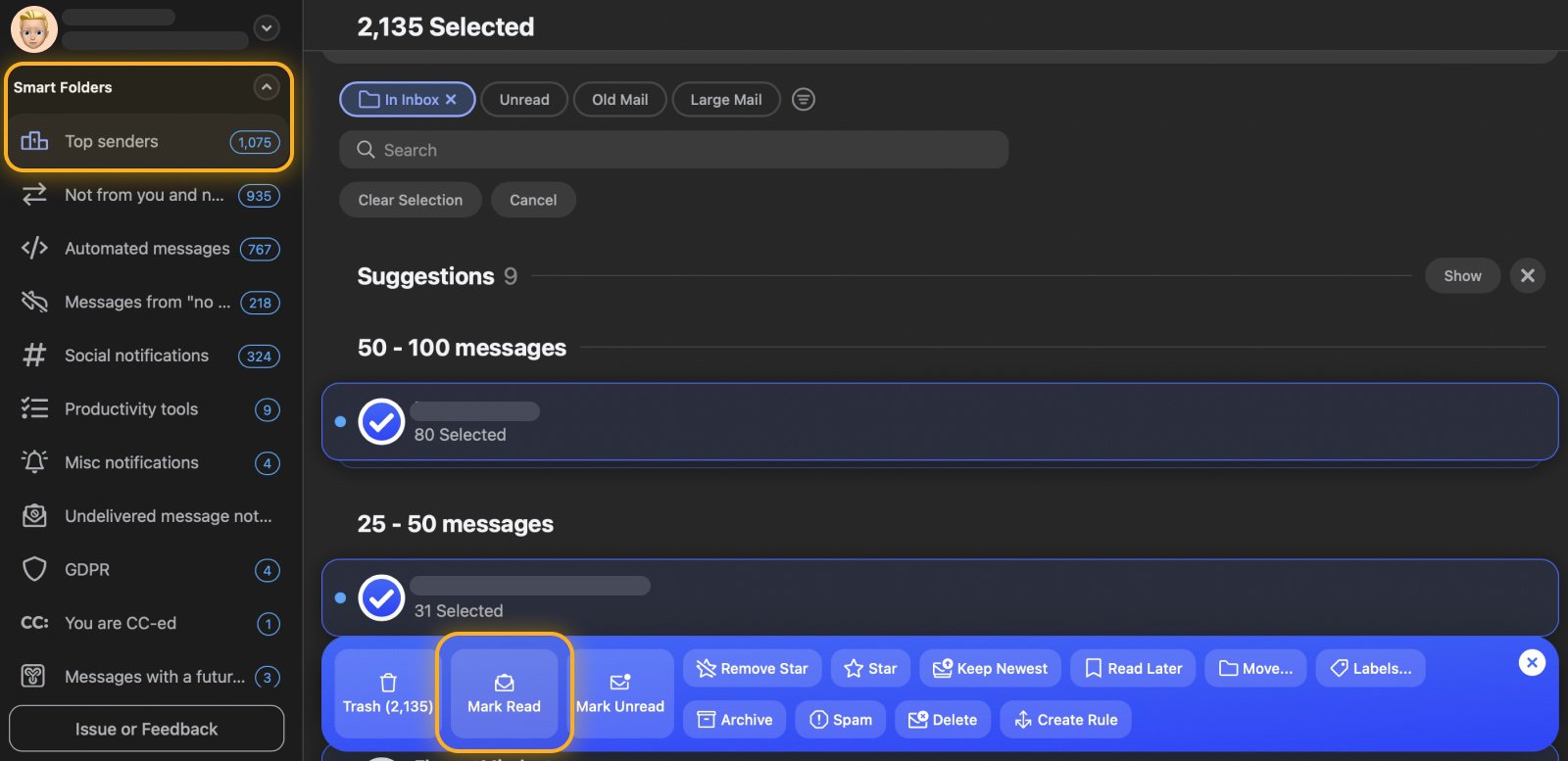The width and height of the screenshot is (1568, 761).
Task: Click the Issue or Feedback button
Action: pyautogui.click(x=147, y=729)
